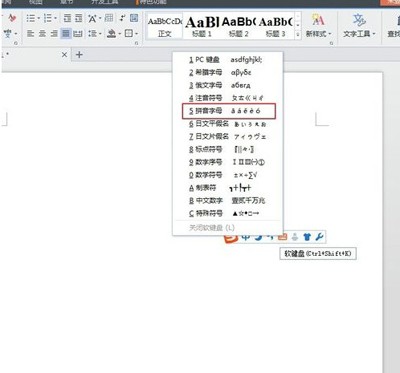Expand the styles gallery more arrow
Screen dimensions: 400x373
[298, 34]
